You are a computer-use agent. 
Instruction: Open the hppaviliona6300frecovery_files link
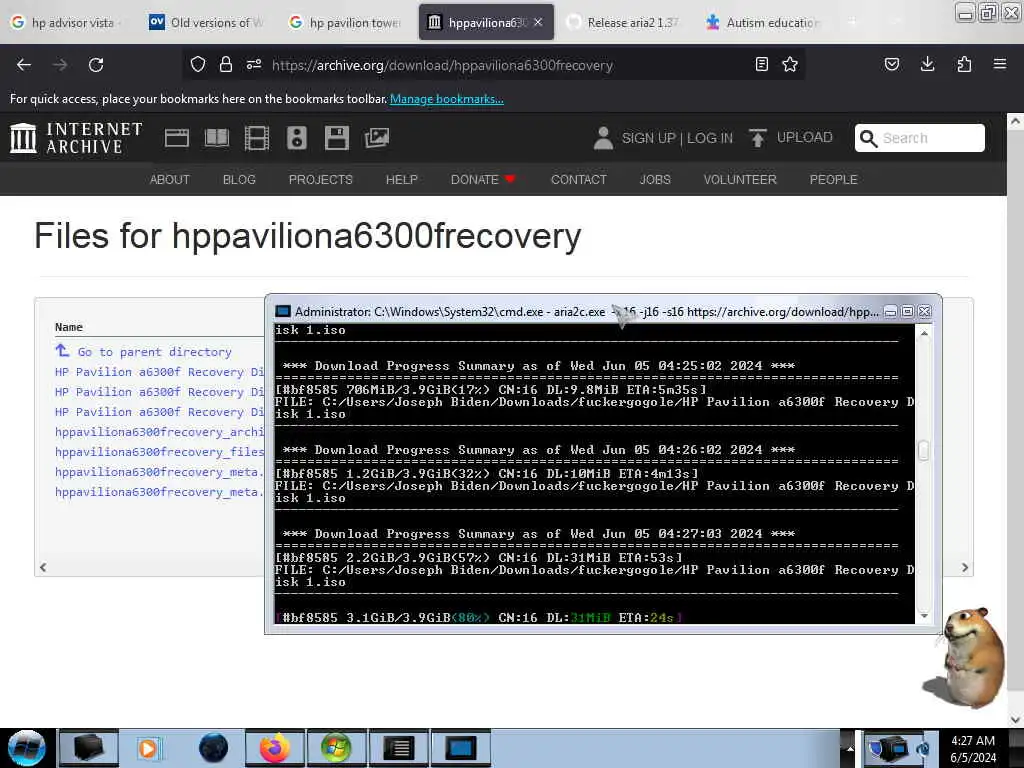tap(159, 452)
